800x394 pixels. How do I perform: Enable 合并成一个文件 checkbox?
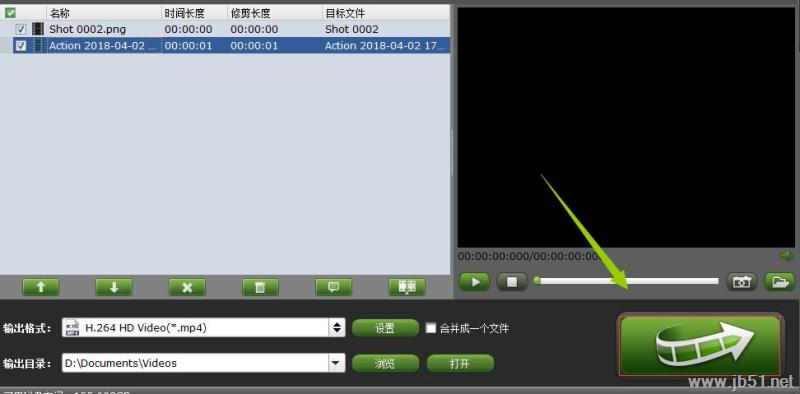[431, 328]
